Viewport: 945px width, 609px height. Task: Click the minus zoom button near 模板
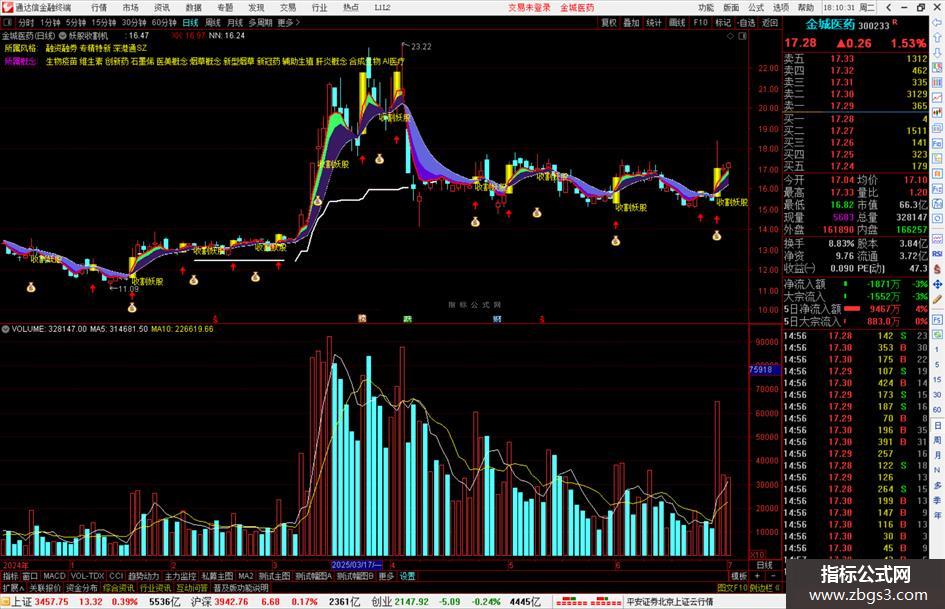click(773, 576)
